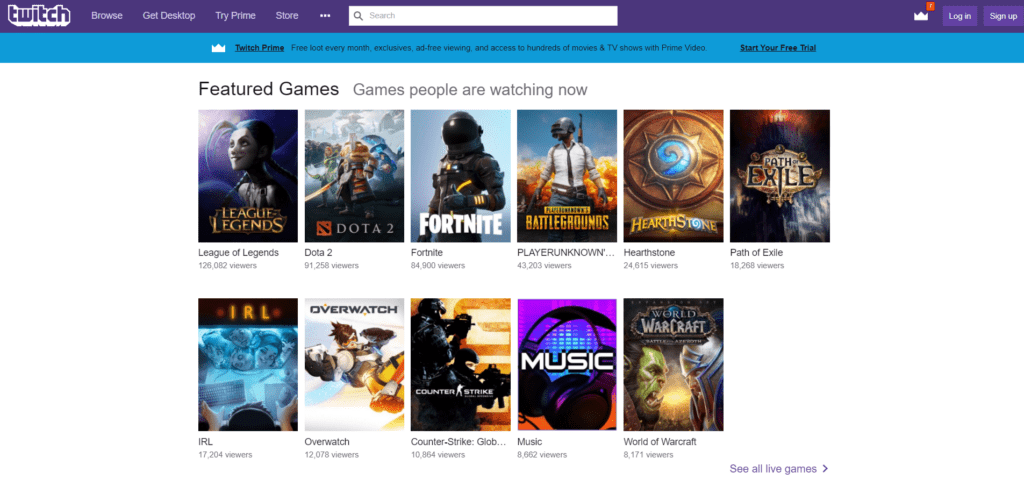Image resolution: width=1024 pixels, height=487 pixels.
Task: Open the Counter-Strike cover art
Action: [x=460, y=364]
